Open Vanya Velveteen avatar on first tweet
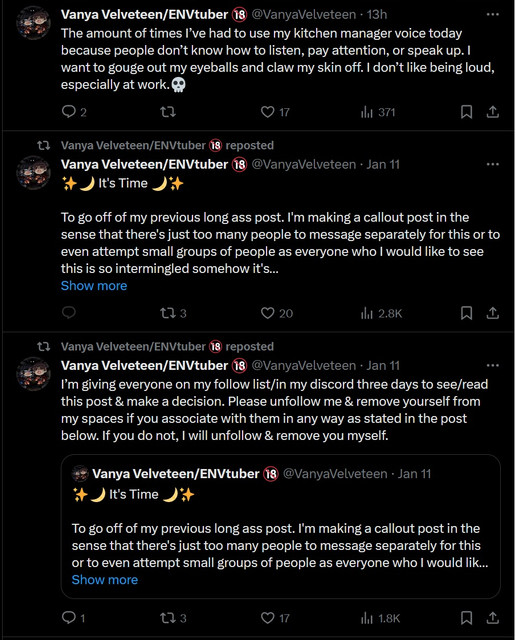This screenshot has width=516, height=640. (33, 23)
